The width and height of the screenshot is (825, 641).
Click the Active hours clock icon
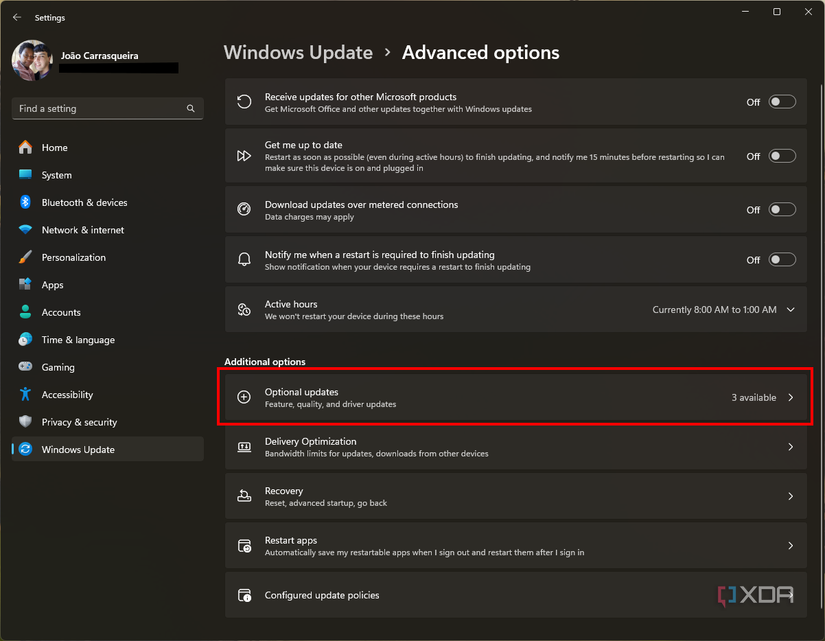pyautogui.click(x=244, y=309)
